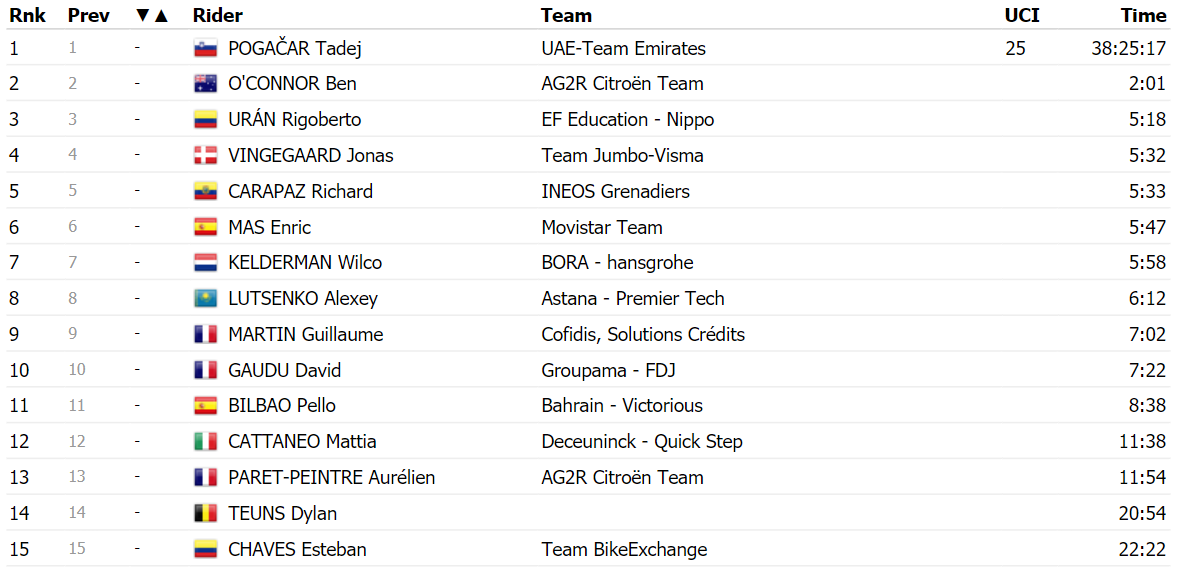Click the Netherlands flag beside Kelderman
This screenshot has width=1177, height=567.
[x=205, y=263]
